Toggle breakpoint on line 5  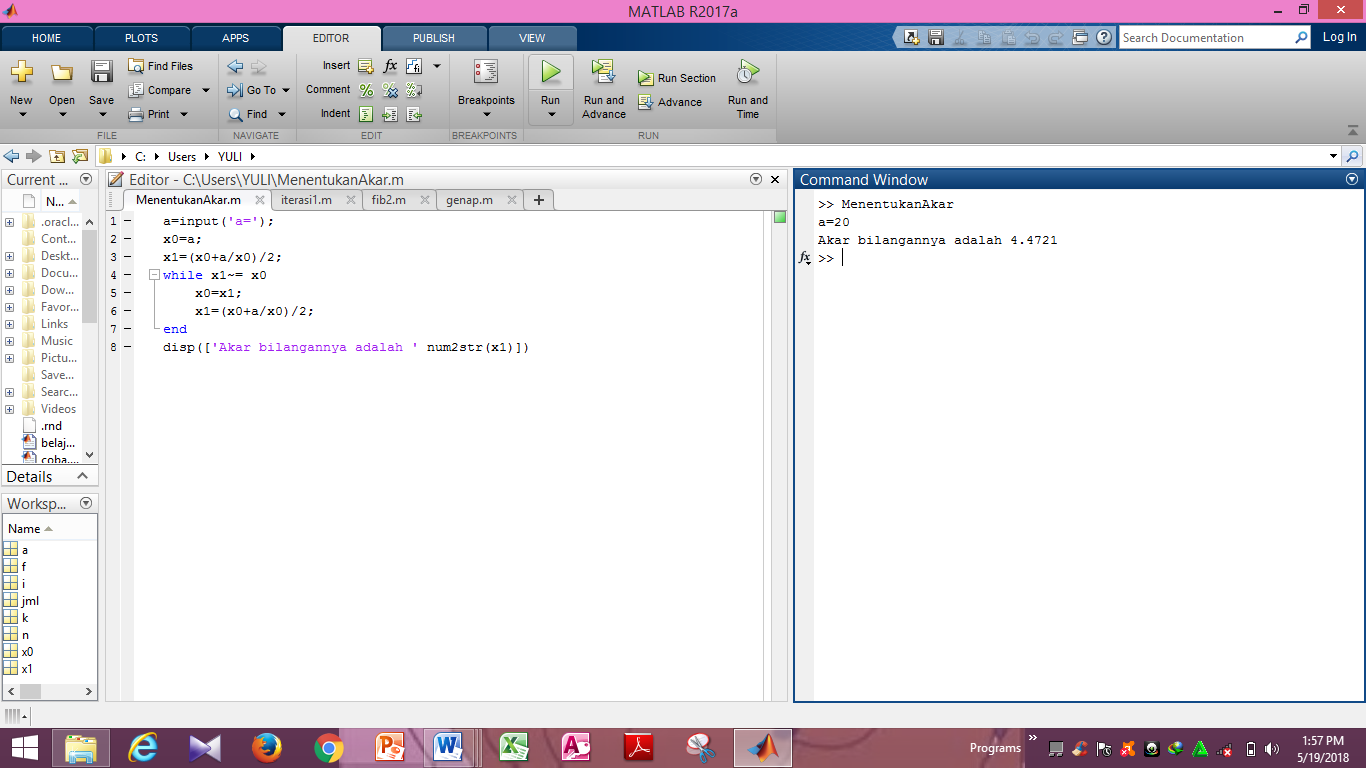pyautogui.click(x=127, y=293)
